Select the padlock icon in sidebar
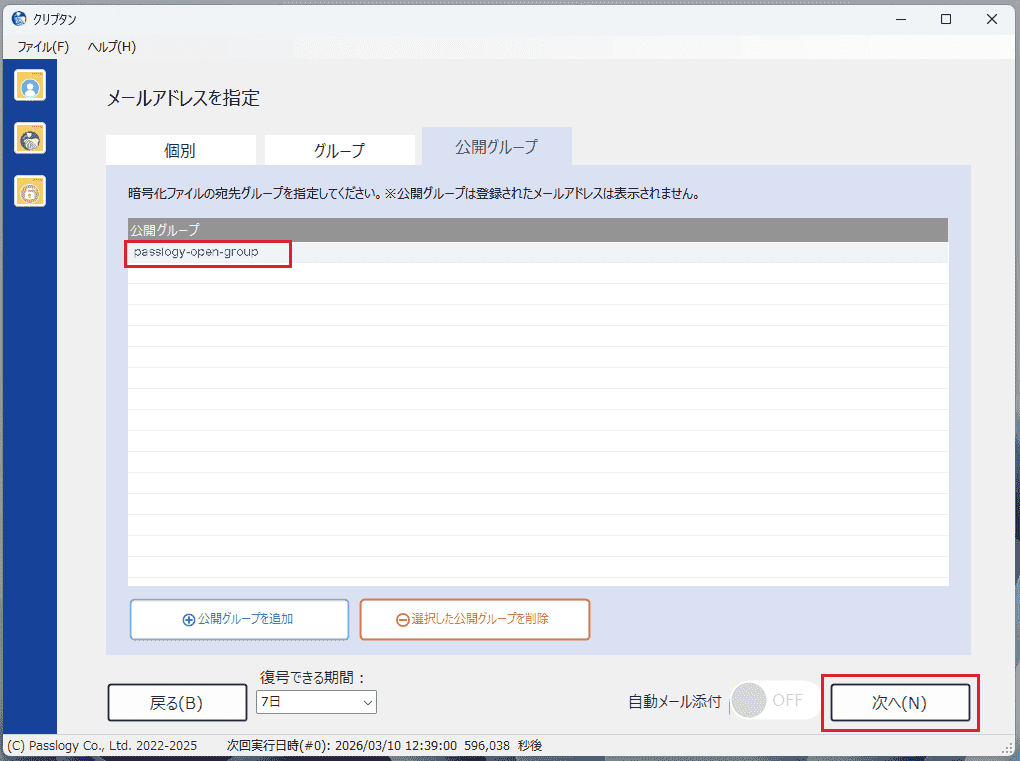 (30, 190)
